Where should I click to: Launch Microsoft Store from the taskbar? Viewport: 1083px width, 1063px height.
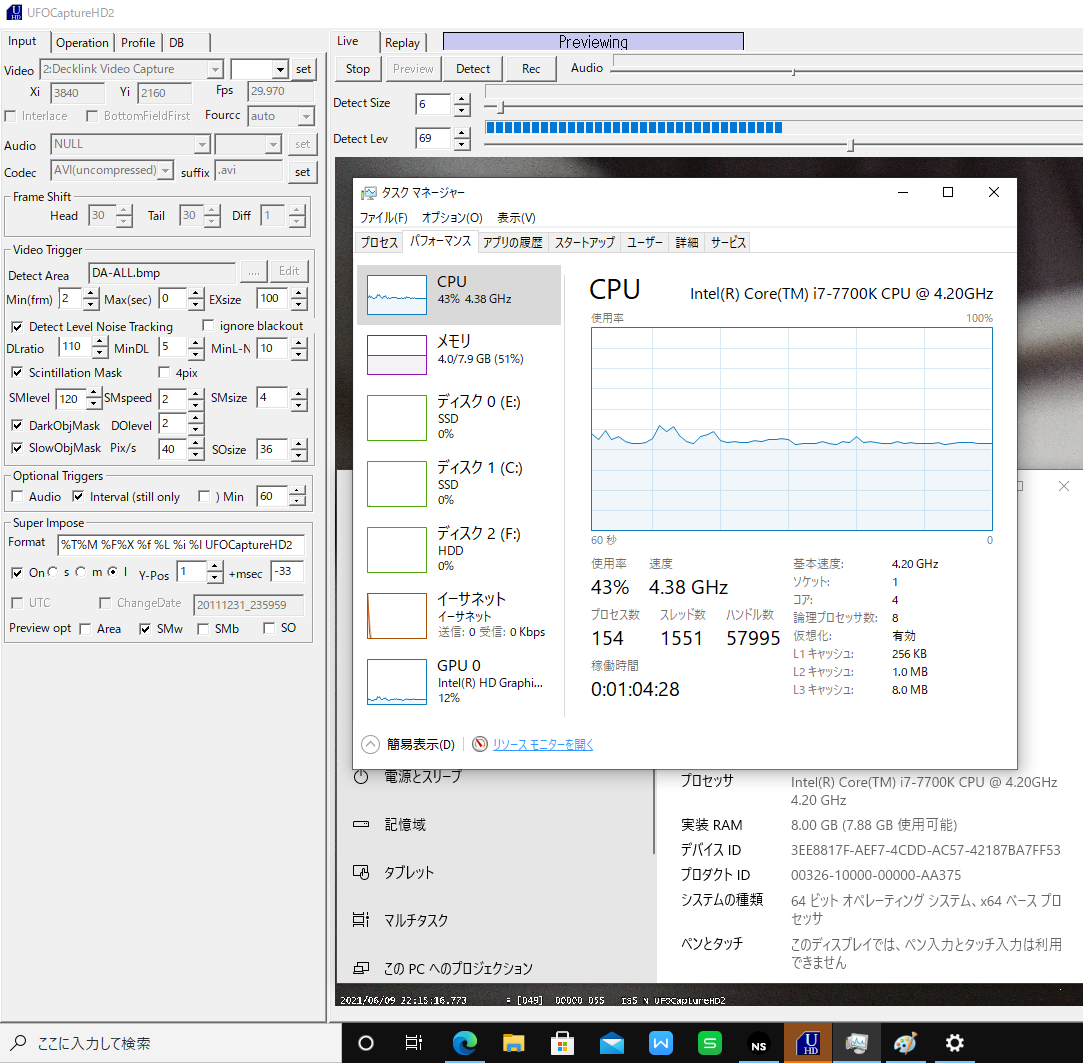562,1043
